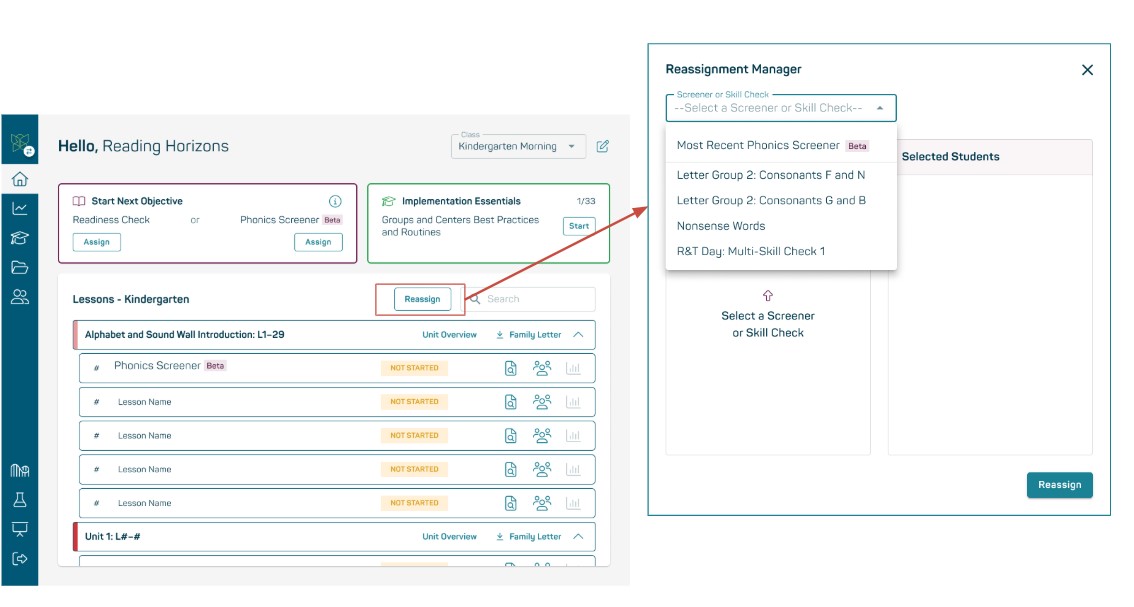This screenshot has height=607, width=1134.
Task: Select Letter Group 2: Consonants F and N
Action: [781, 175]
